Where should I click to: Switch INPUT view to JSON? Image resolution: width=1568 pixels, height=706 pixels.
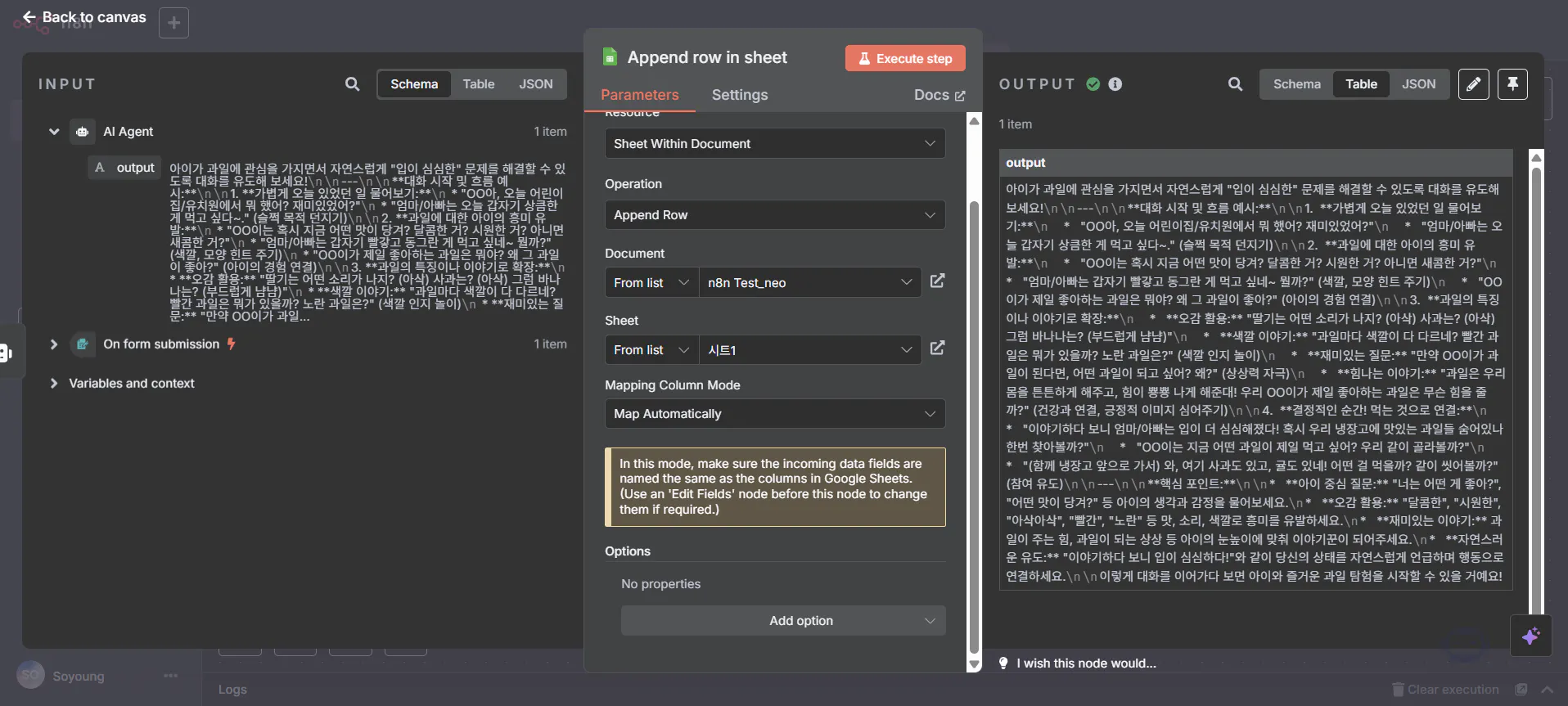click(535, 84)
